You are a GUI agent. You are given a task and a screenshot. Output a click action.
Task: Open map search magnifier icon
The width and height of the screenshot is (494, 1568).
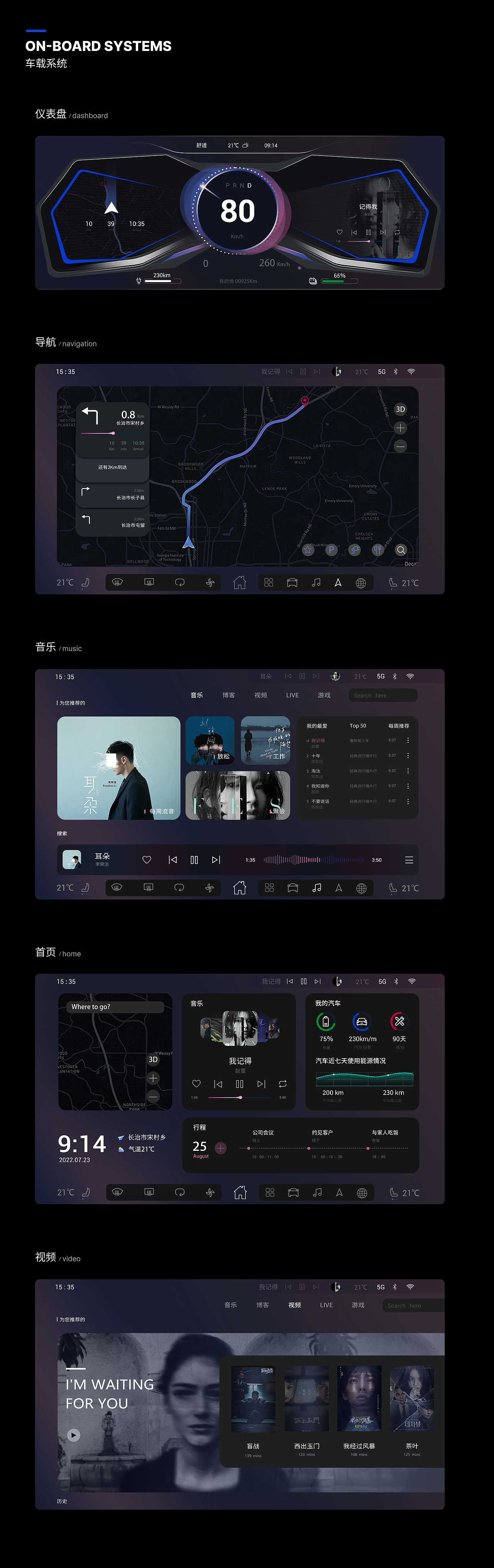click(401, 550)
